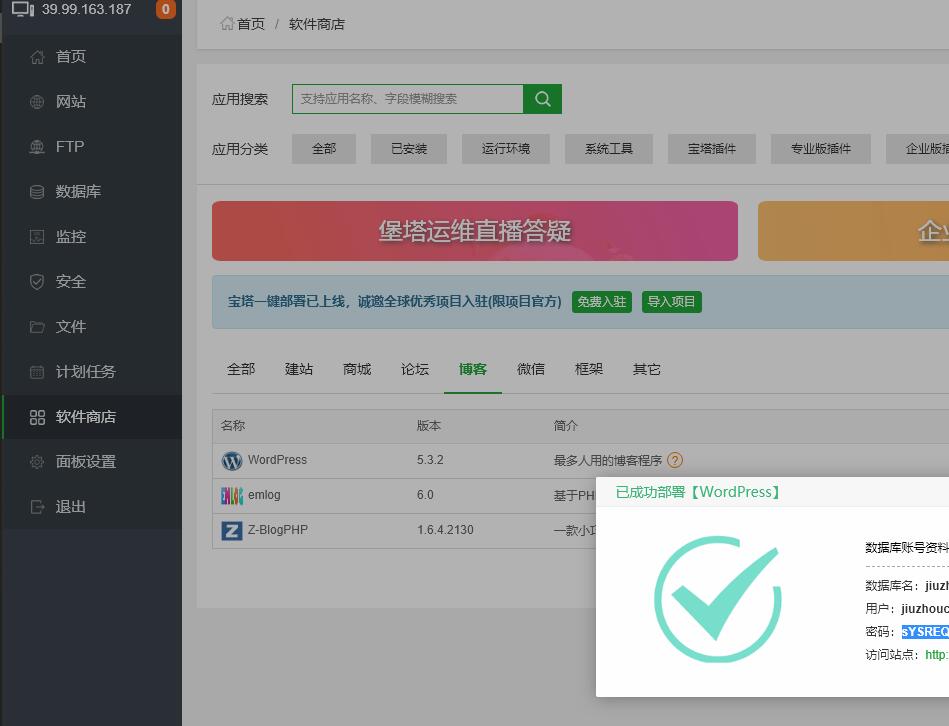The image size is (949, 726).
Task: Switch to the 微信 tab
Action: [x=531, y=369]
